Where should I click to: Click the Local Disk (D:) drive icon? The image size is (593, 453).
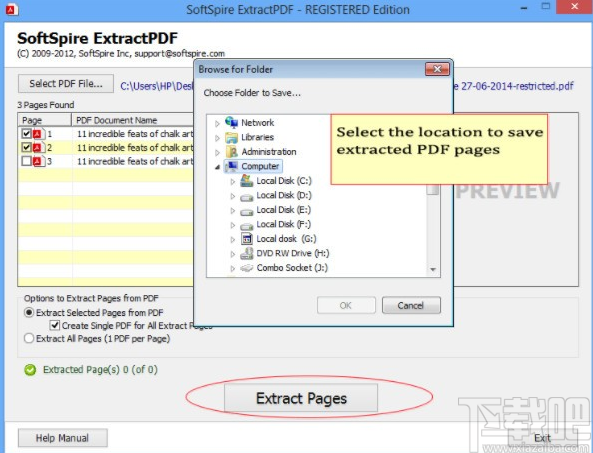(247, 197)
